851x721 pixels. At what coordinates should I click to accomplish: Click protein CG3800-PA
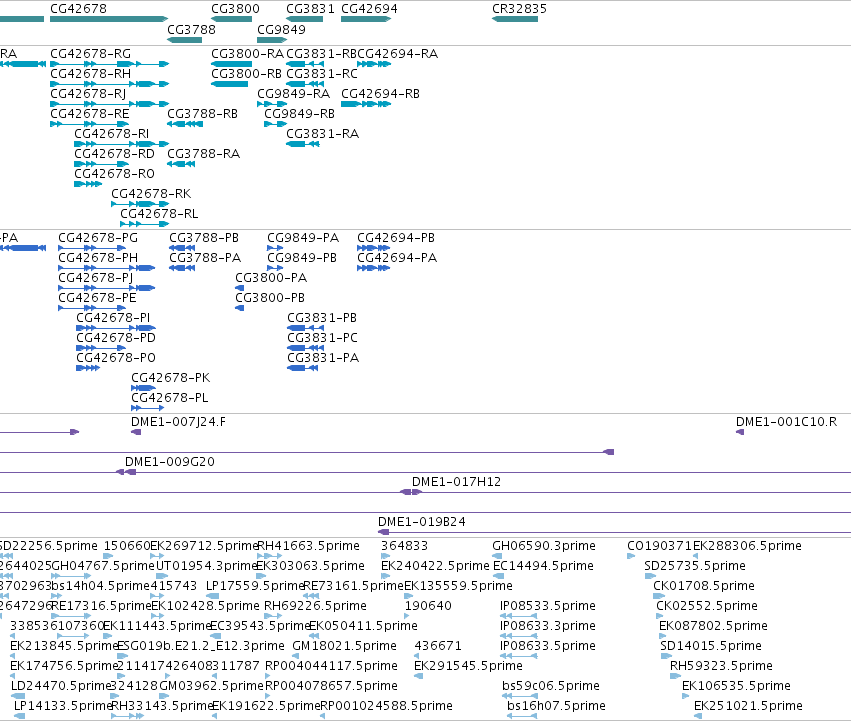(239, 288)
